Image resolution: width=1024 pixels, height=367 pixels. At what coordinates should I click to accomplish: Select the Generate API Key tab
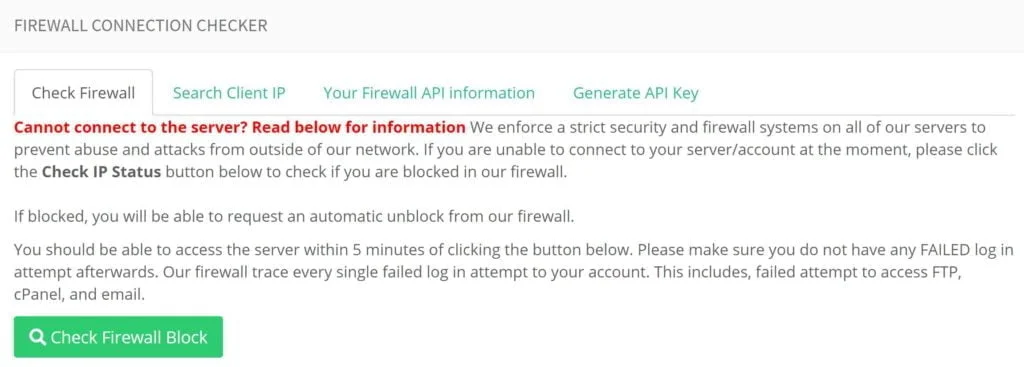pyautogui.click(x=635, y=93)
